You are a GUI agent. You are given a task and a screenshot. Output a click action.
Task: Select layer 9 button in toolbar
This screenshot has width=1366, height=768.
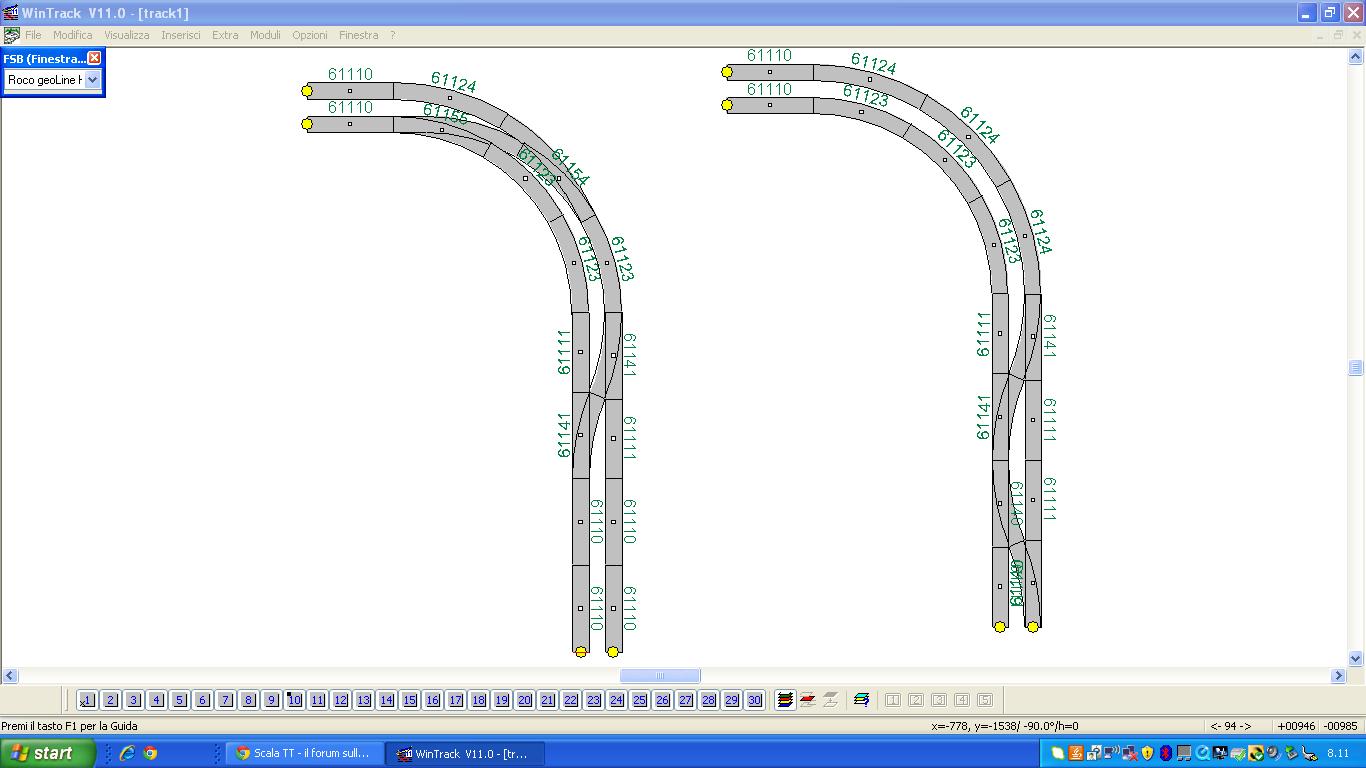coord(271,700)
